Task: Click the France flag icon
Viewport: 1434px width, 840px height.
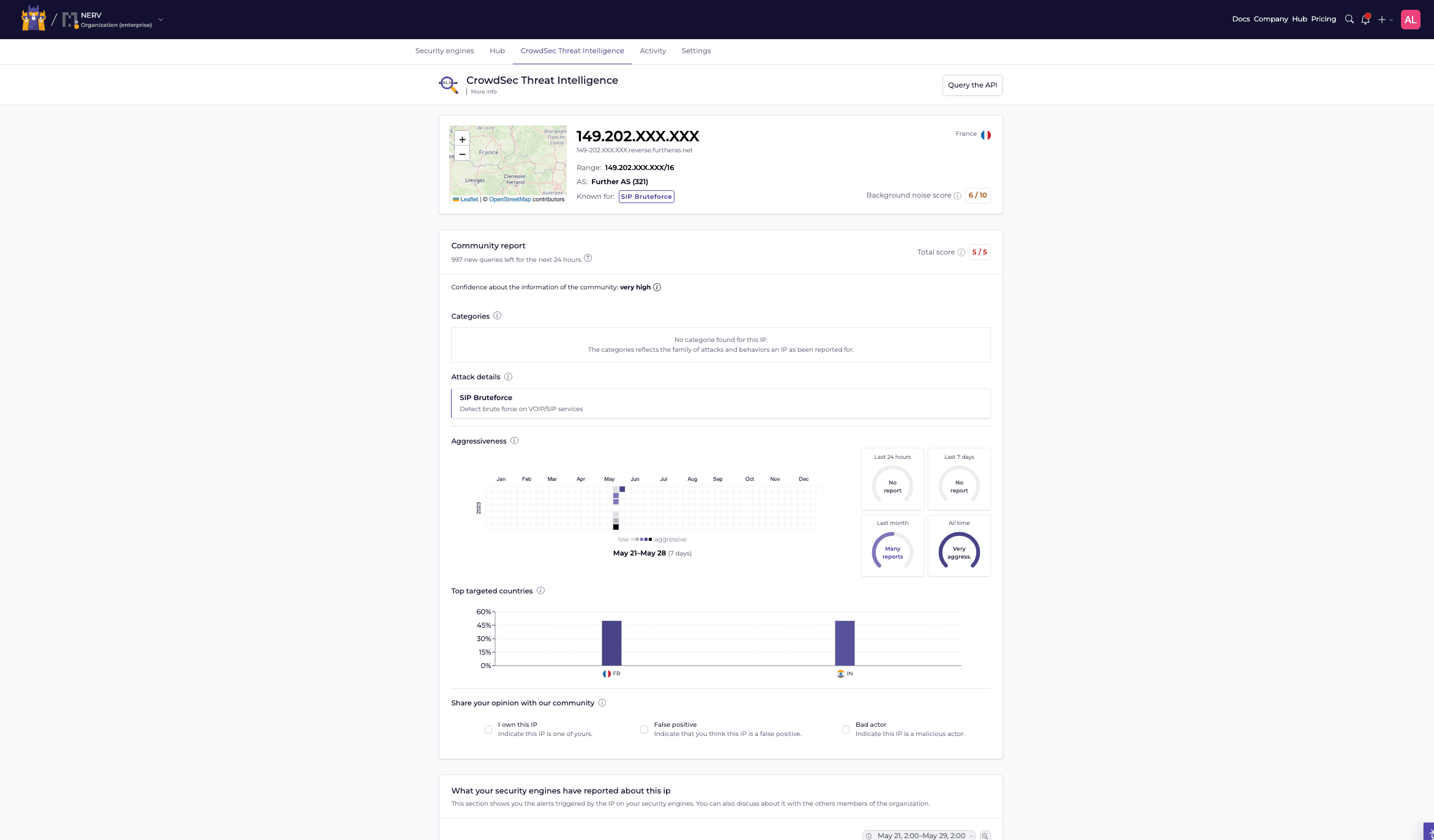Action: [986, 135]
